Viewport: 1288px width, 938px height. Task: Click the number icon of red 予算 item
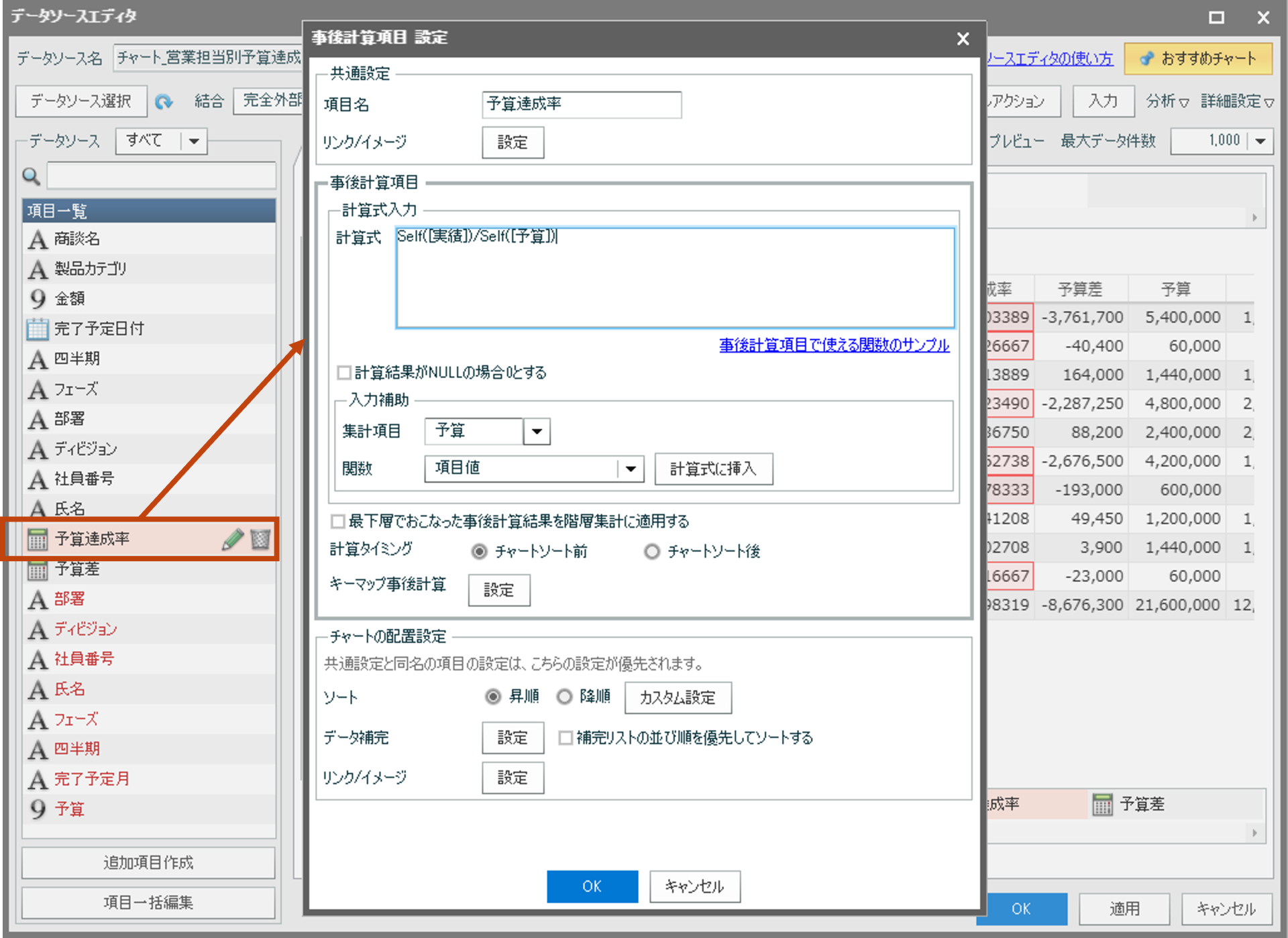coord(38,809)
